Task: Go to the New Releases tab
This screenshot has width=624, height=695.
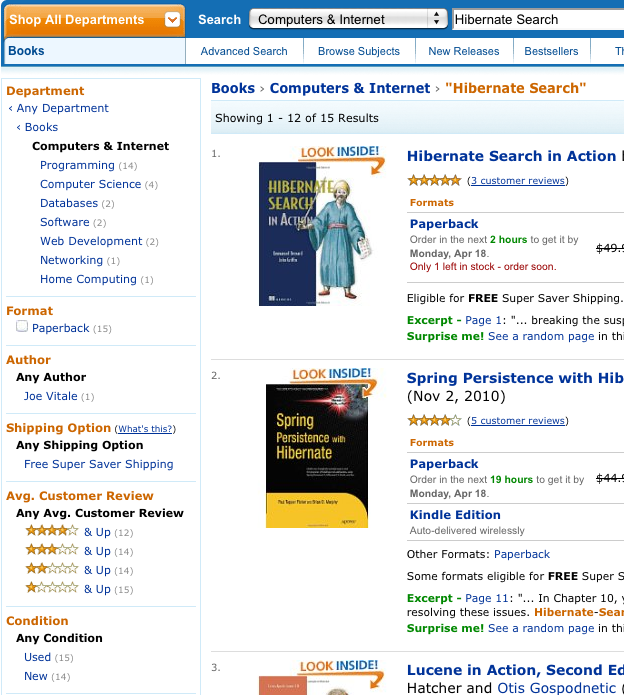Action: [463, 51]
